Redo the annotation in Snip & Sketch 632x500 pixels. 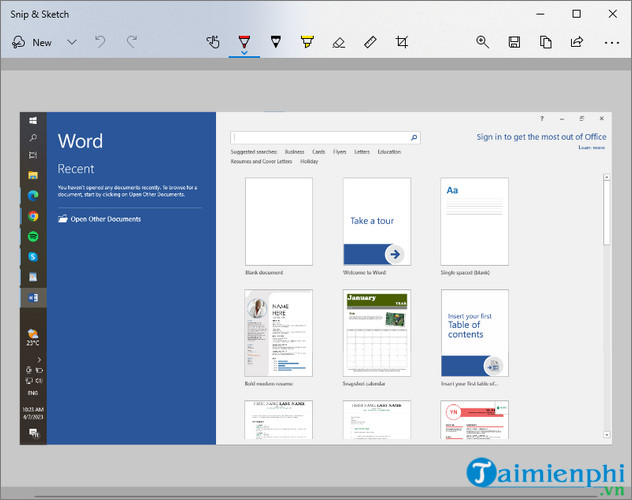click(x=132, y=42)
